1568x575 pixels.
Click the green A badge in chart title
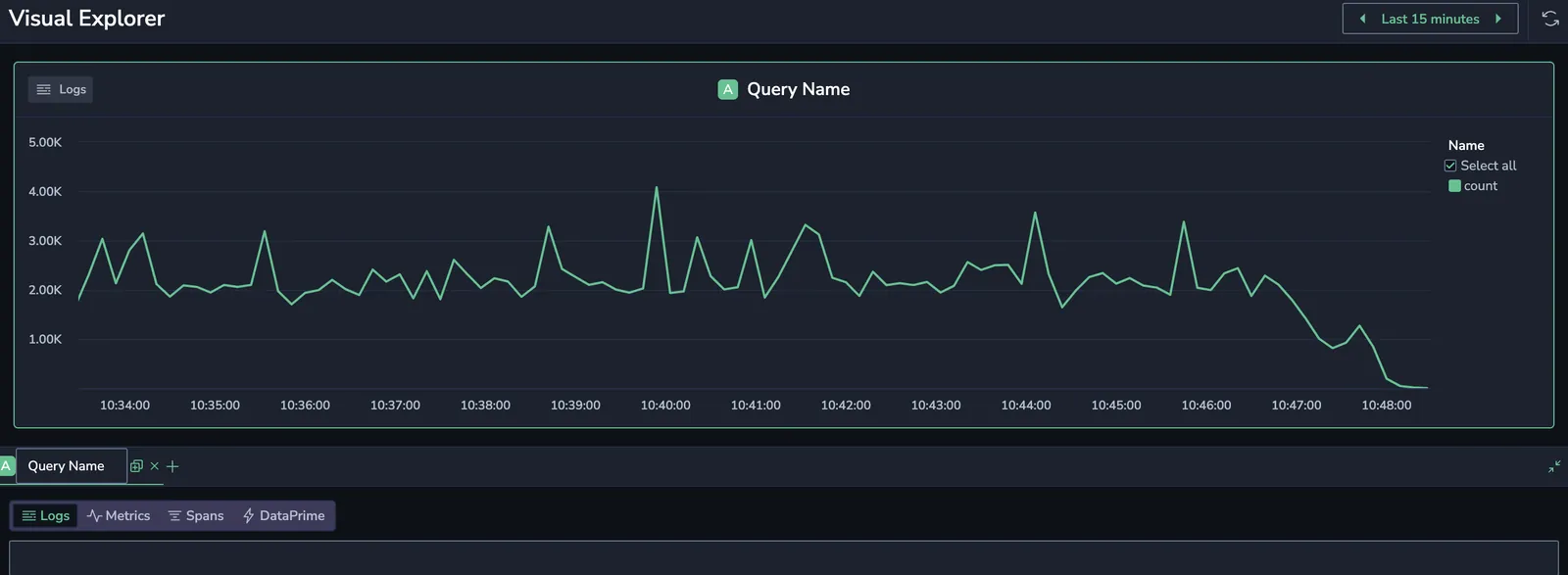tap(727, 89)
